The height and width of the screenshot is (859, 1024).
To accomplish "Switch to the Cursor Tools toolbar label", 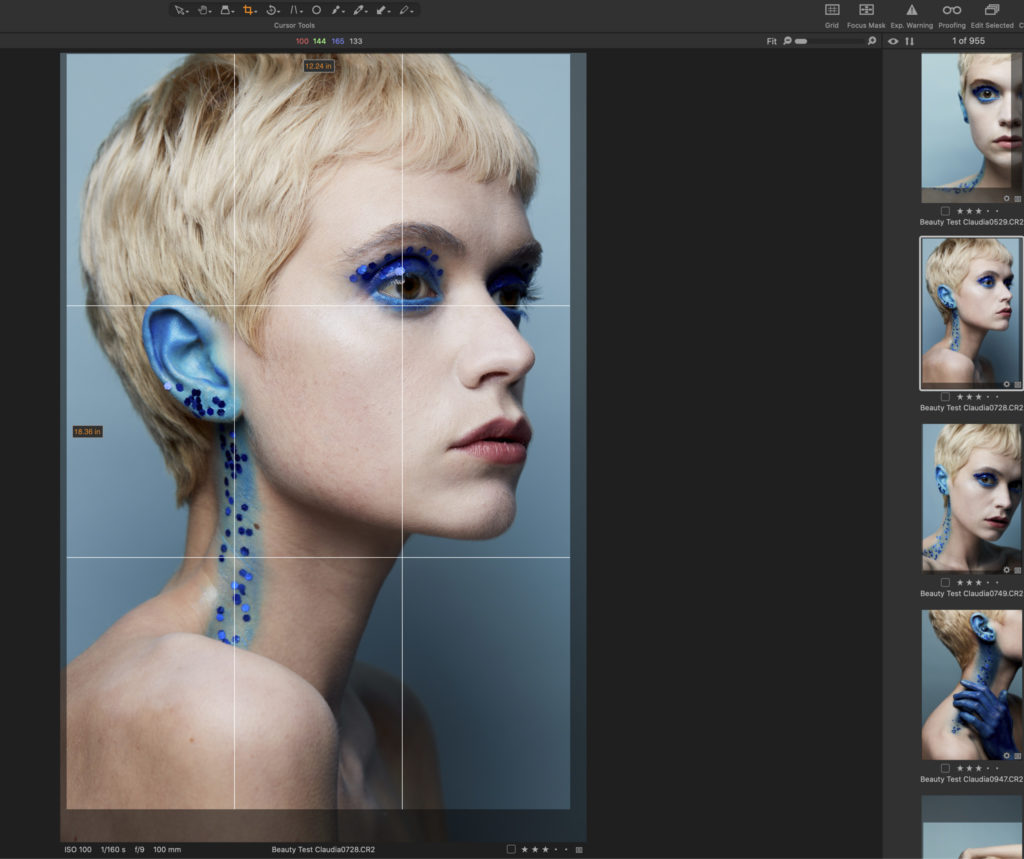I will click(293, 23).
